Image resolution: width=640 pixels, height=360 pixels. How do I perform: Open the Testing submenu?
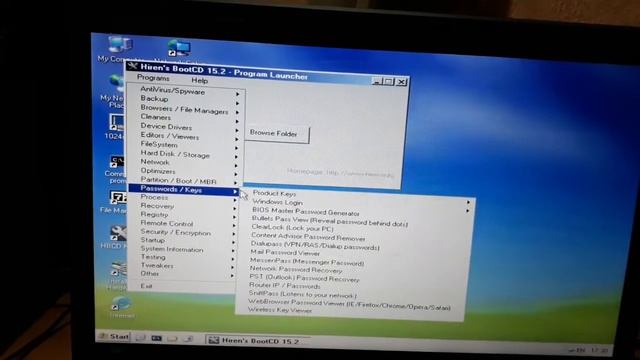(184, 258)
